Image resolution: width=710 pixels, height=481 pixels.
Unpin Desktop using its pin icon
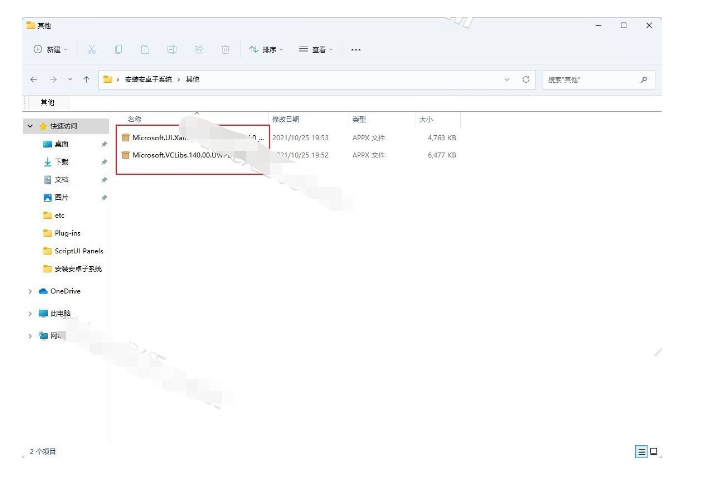tap(104, 144)
